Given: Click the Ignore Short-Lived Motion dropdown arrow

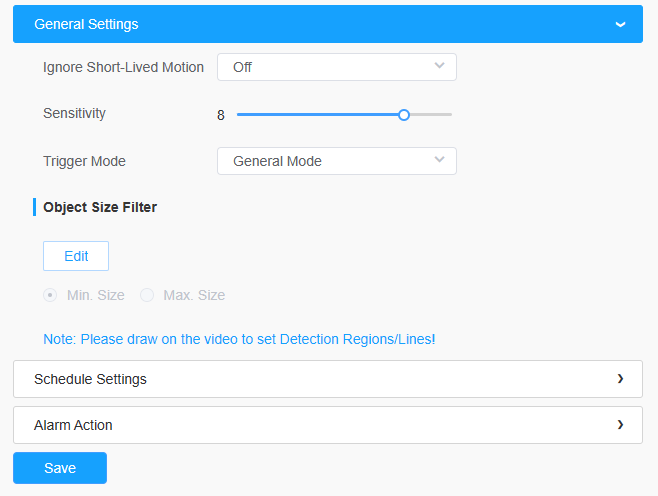Looking at the screenshot, I should [439, 66].
